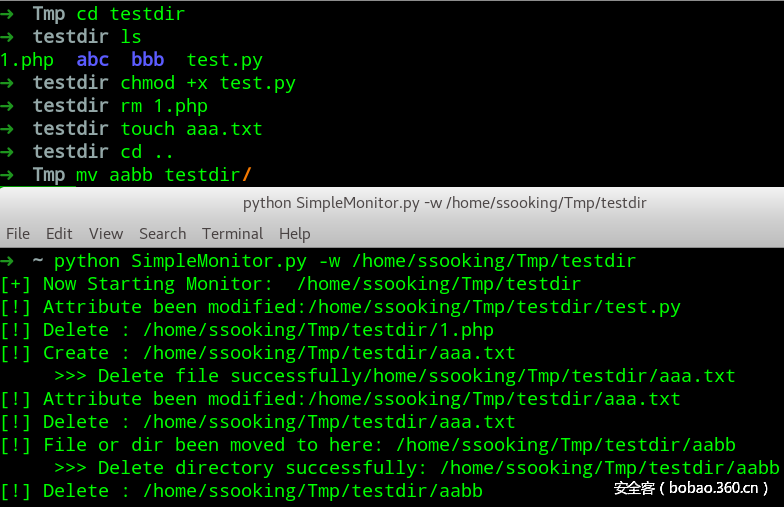Open the Terminal menu
This screenshot has height=507, width=784.
232,233
